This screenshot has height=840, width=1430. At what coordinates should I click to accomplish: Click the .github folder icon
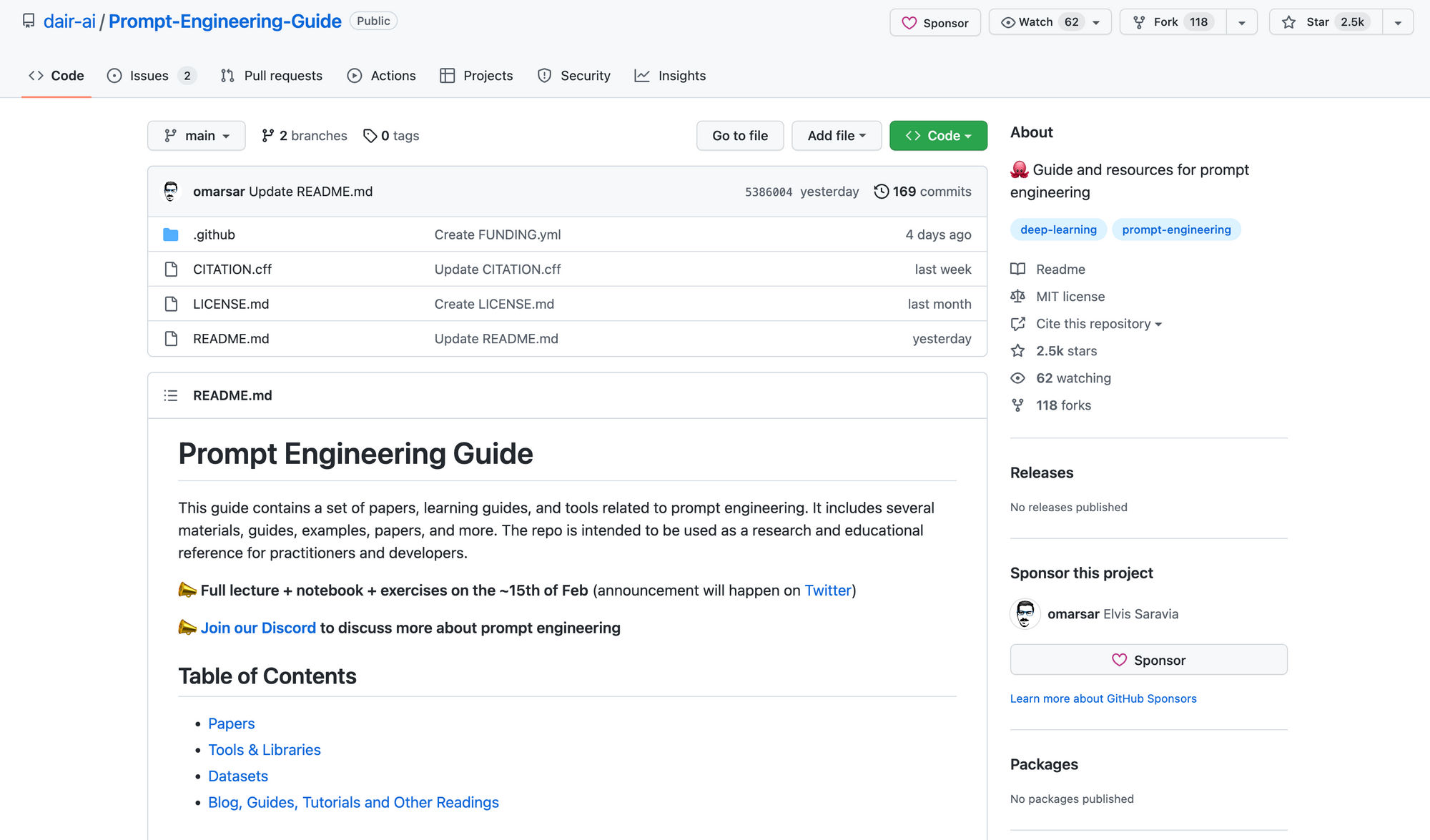click(x=170, y=234)
